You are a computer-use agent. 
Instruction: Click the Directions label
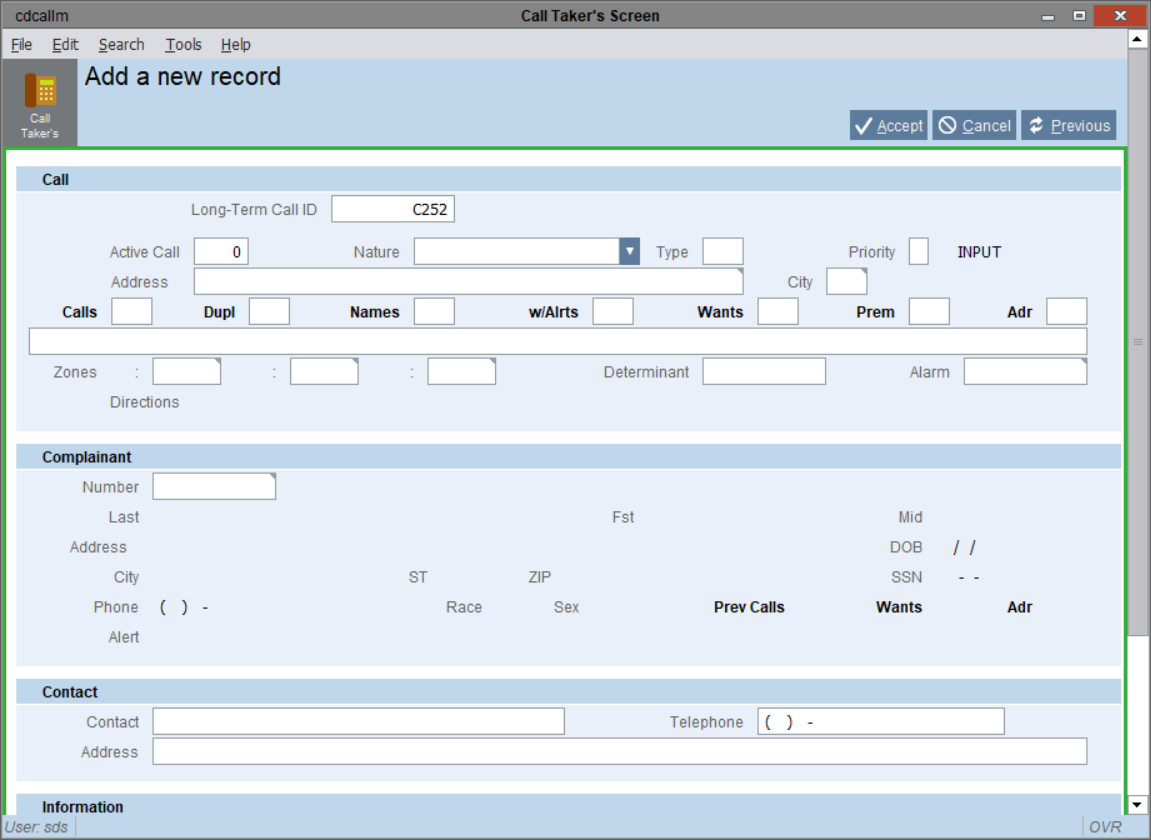point(144,402)
